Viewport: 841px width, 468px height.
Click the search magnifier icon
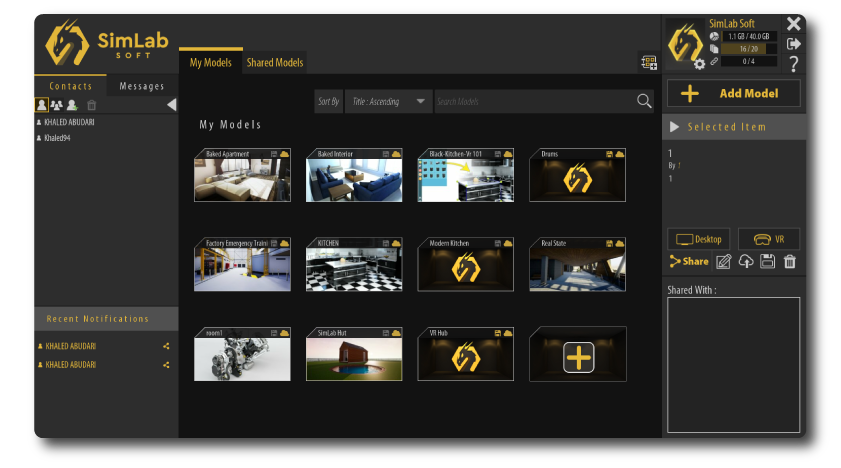pyautogui.click(x=644, y=101)
